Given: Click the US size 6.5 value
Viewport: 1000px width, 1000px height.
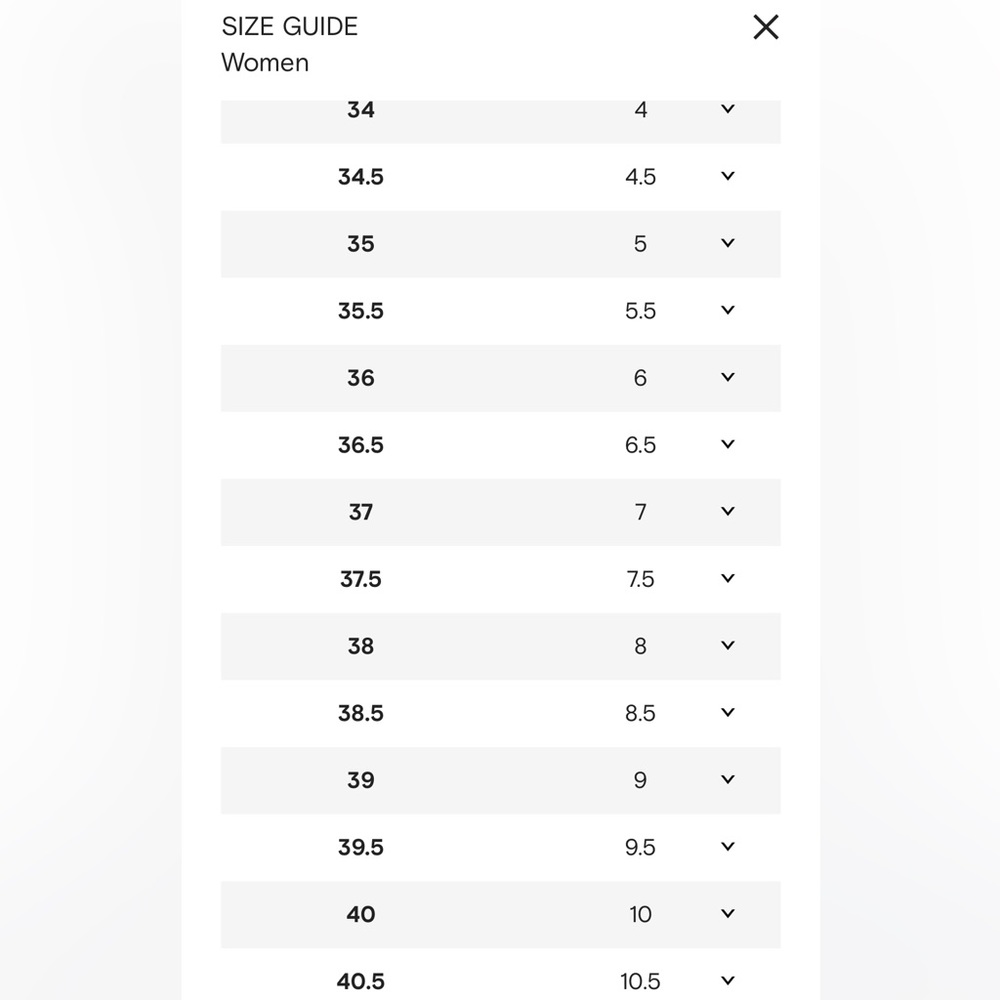Looking at the screenshot, I should click(640, 445).
